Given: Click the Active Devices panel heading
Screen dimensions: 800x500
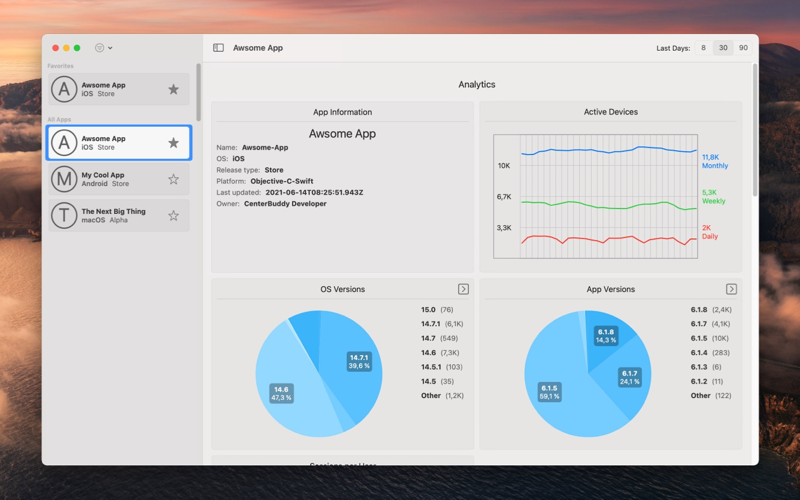Looking at the screenshot, I should point(611,112).
